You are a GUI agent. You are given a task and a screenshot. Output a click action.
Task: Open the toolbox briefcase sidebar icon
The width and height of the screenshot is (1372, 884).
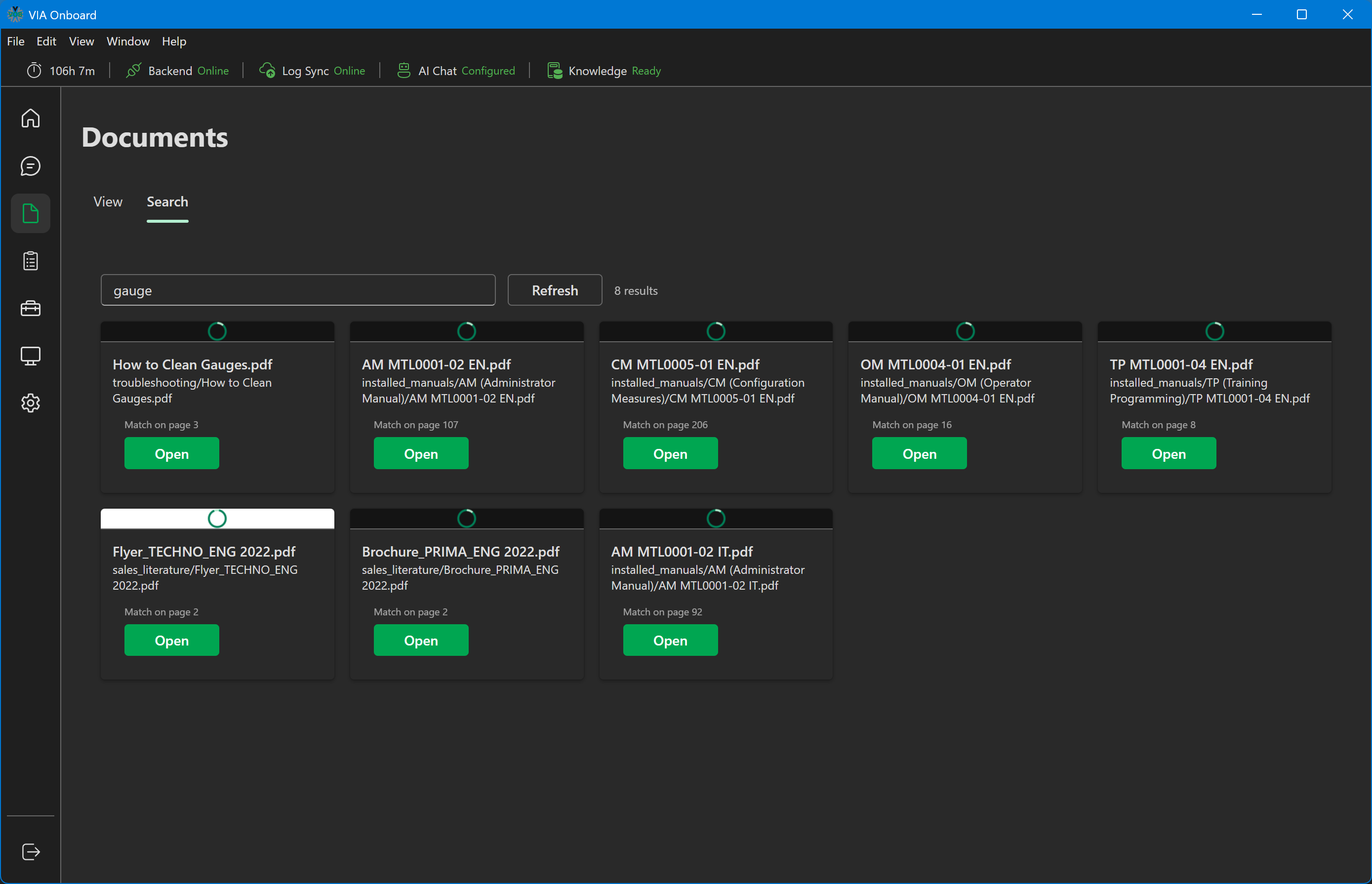[x=31, y=309]
